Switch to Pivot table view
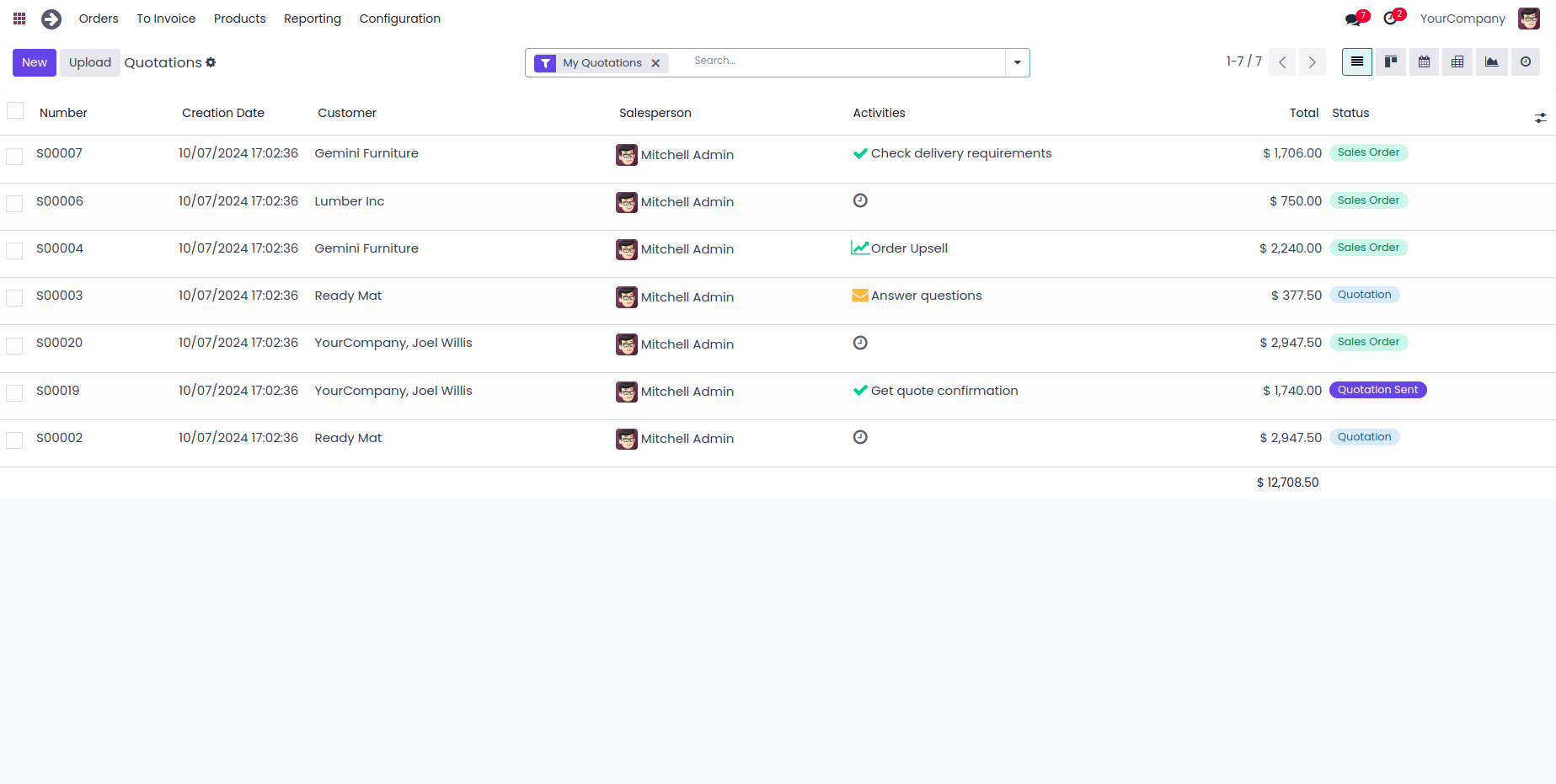The width and height of the screenshot is (1556, 784). (1458, 61)
